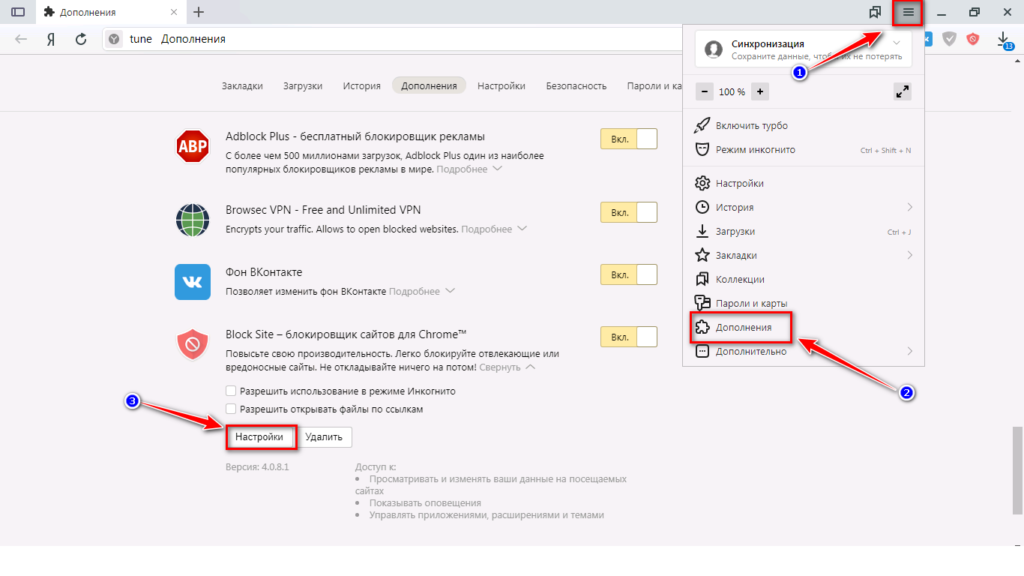The width and height of the screenshot is (1024, 576).
Task: Expand Подробнее for Adblock Plus
Action: click(x=469, y=170)
